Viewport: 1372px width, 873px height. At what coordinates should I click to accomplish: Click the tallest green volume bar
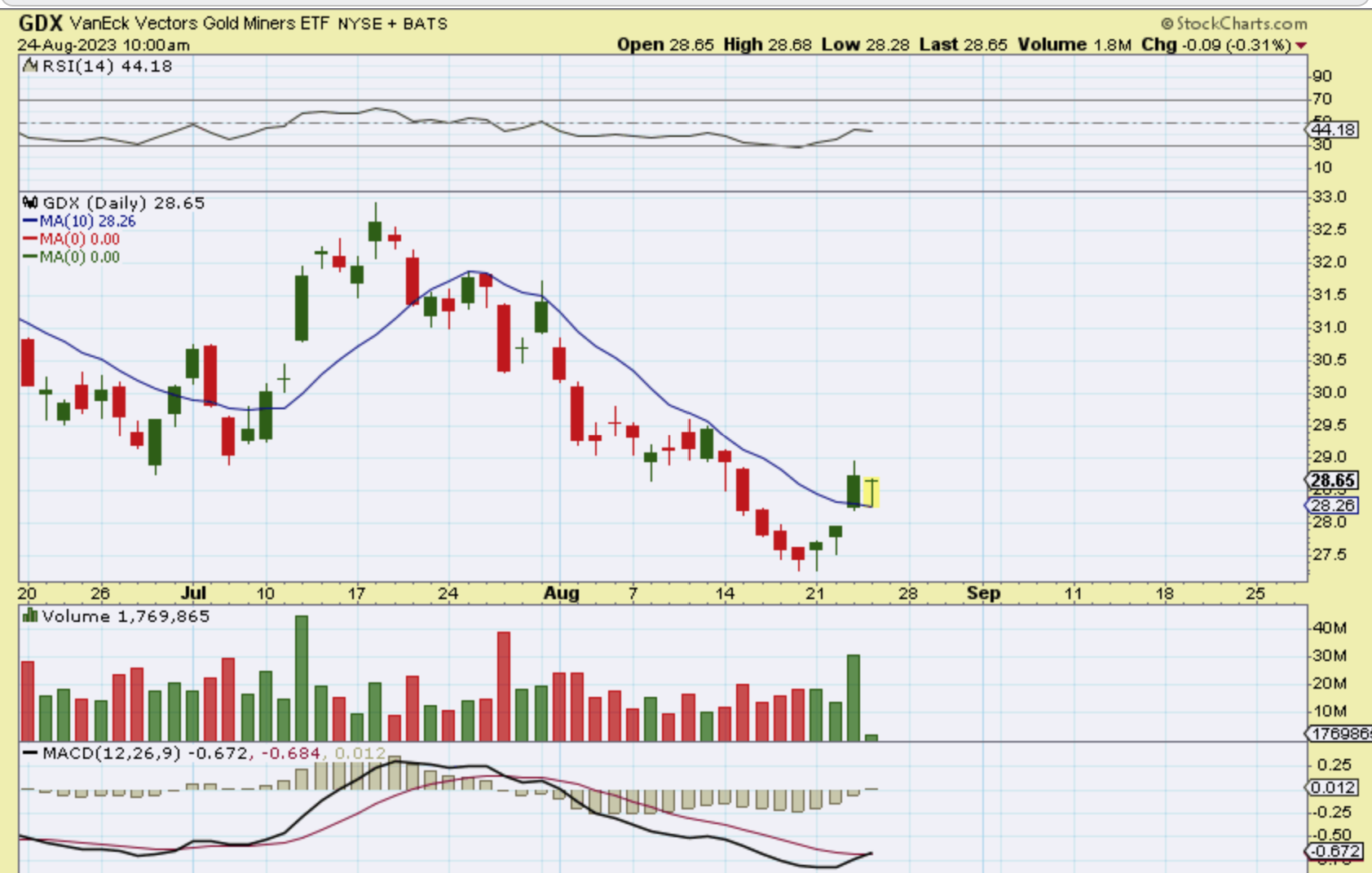(x=302, y=678)
